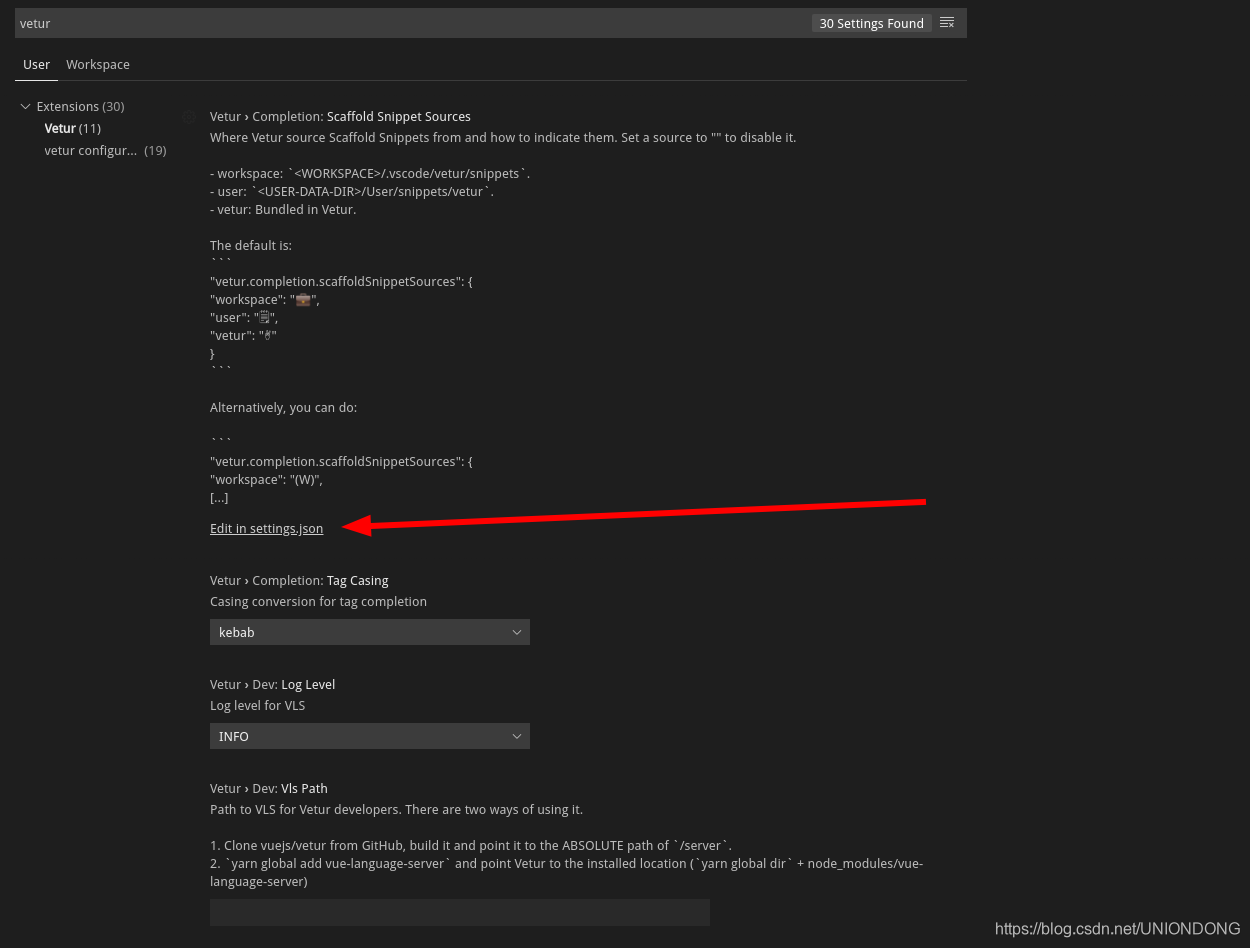Click the 'Log level for VLS' description
Viewport: 1250px width, 948px height.
click(257, 705)
